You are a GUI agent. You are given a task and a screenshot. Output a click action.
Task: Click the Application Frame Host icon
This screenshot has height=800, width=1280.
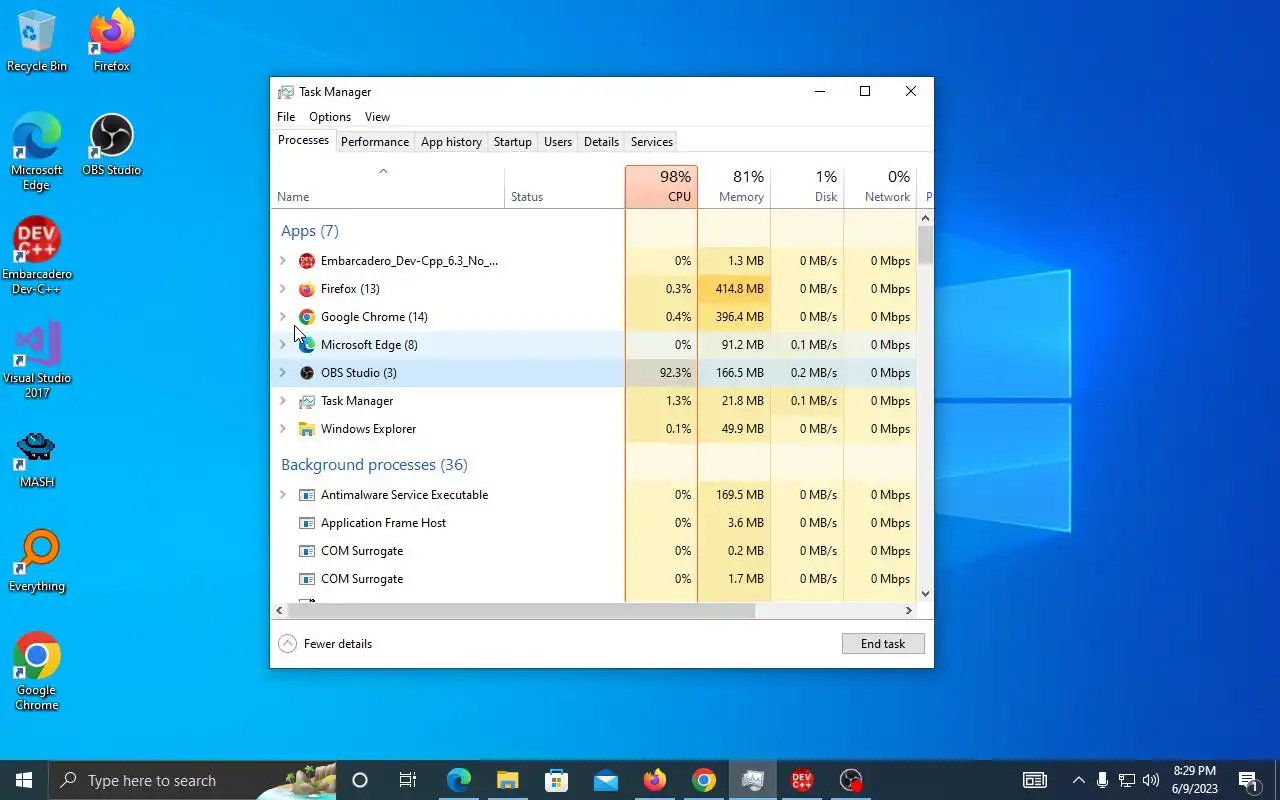tap(307, 523)
